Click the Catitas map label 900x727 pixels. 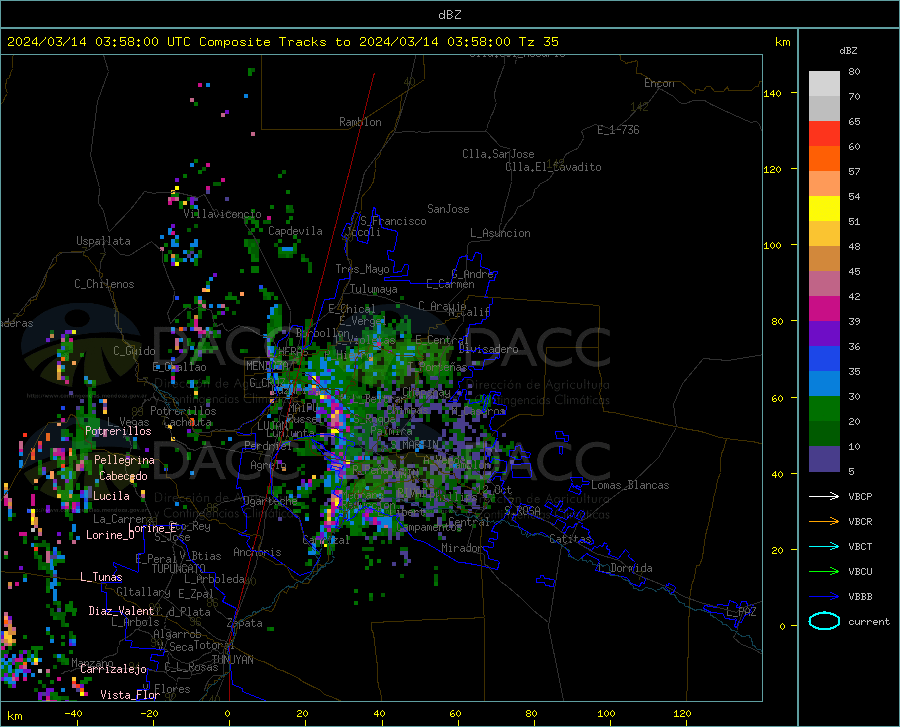[570, 539]
